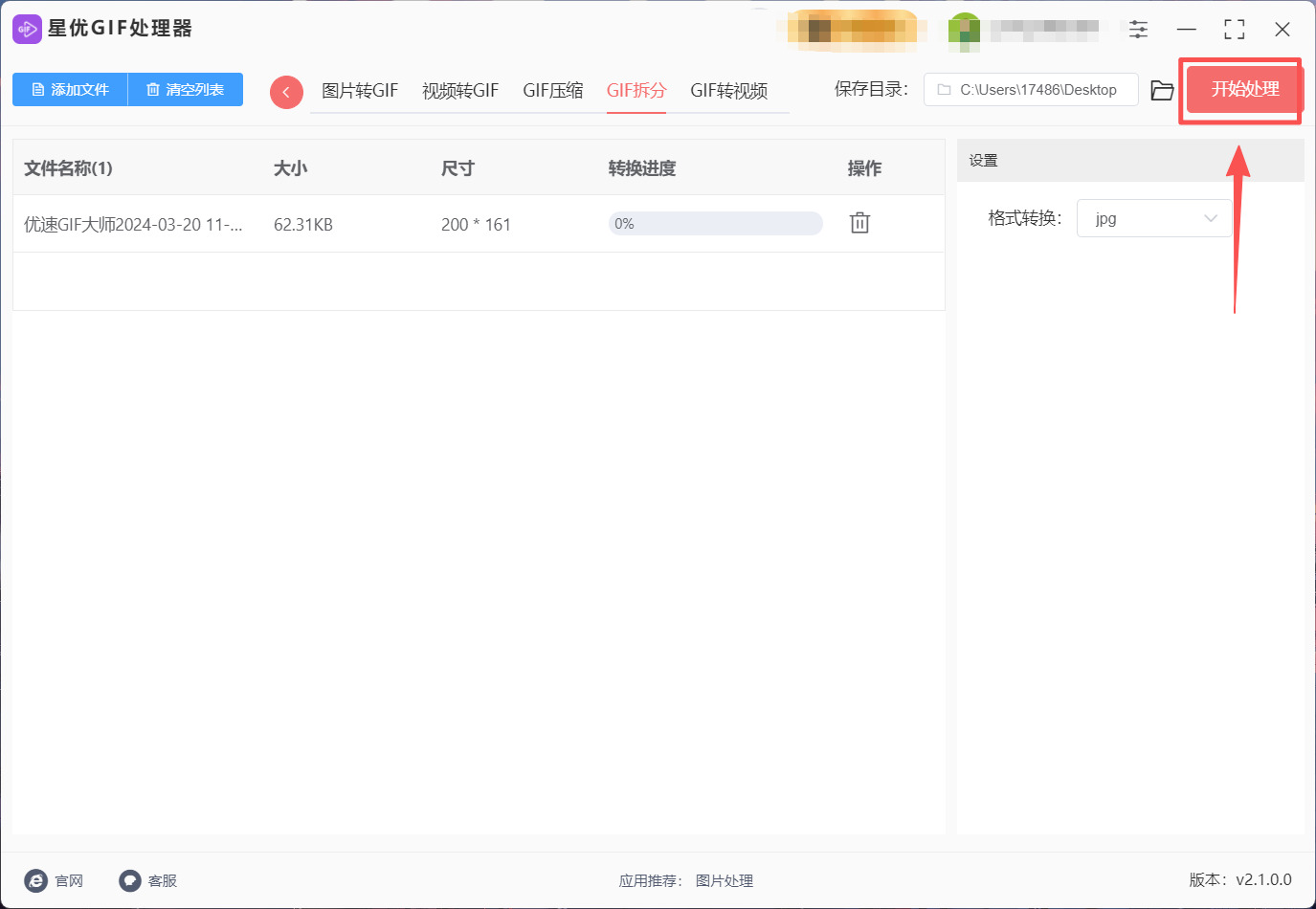This screenshot has height=909, width=1316.
Task: Delete the listed GIF file with trash icon
Action: pos(859,223)
